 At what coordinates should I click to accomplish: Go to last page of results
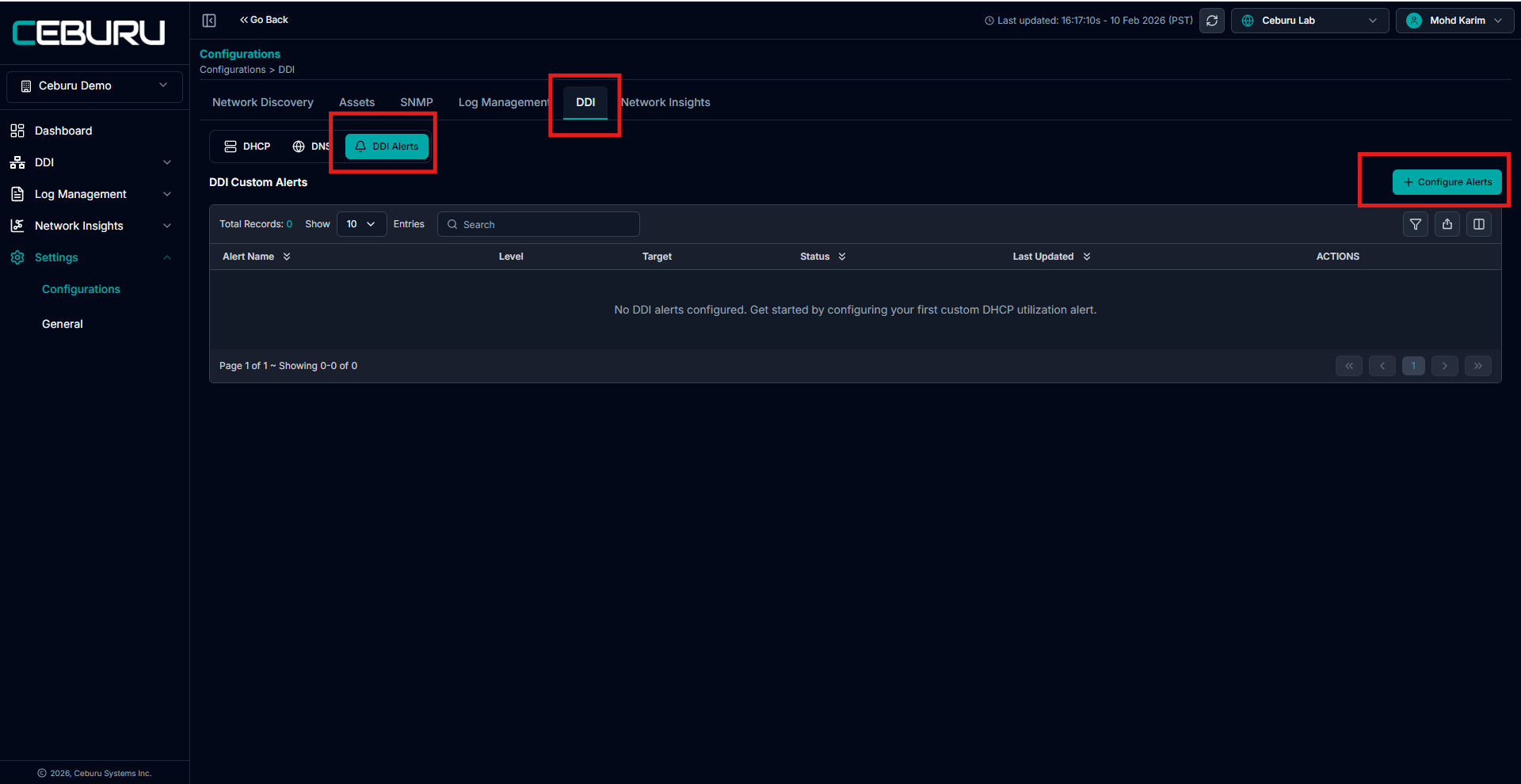(1478, 366)
